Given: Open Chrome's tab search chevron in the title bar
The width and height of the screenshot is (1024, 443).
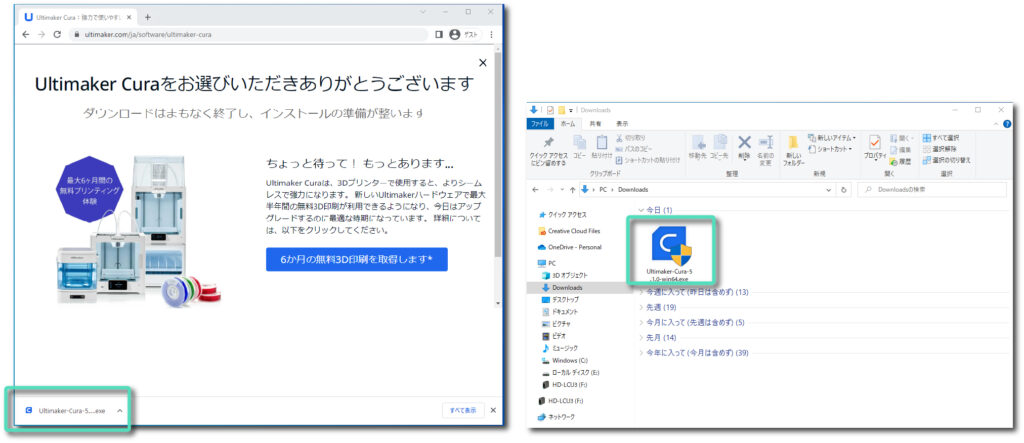Looking at the screenshot, I should coord(423,12).
